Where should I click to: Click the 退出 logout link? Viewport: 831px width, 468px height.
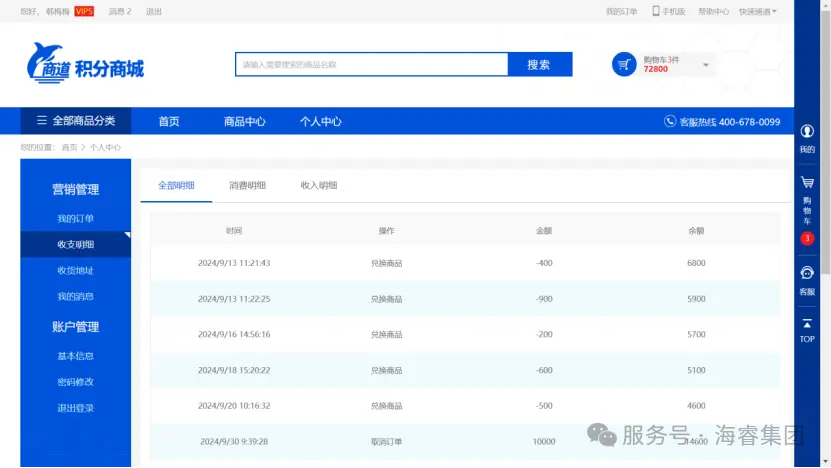pyautogui.click(x=153, y=11)
